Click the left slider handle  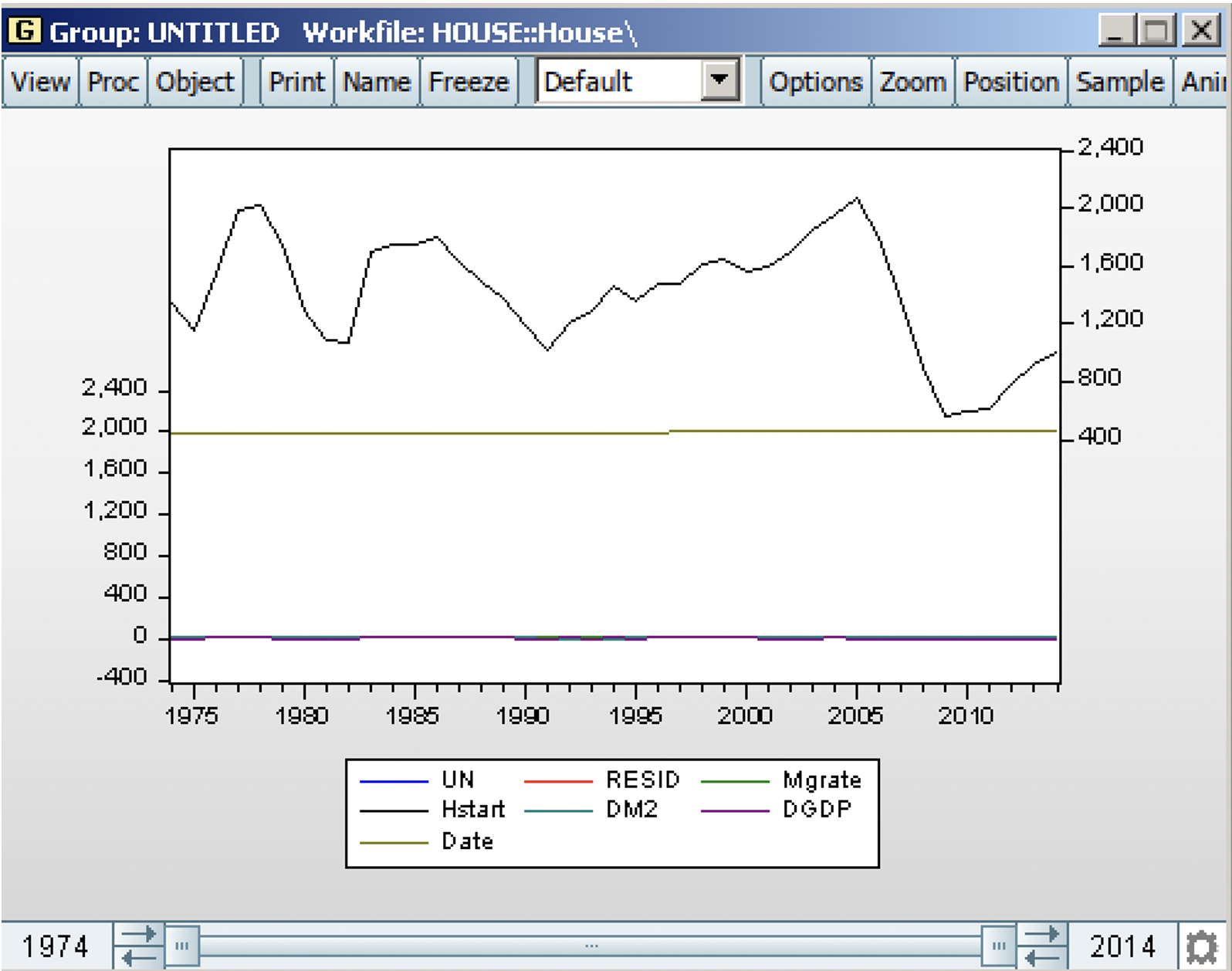(182, 946)
